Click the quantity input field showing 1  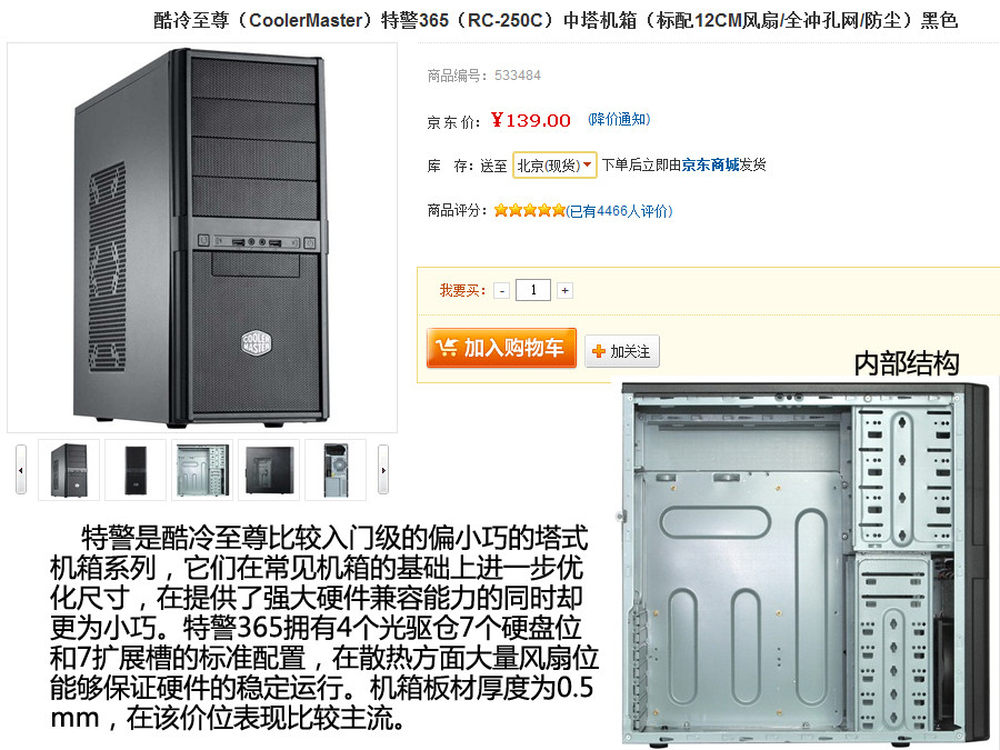pyautogui.click(x=533, y=290)
